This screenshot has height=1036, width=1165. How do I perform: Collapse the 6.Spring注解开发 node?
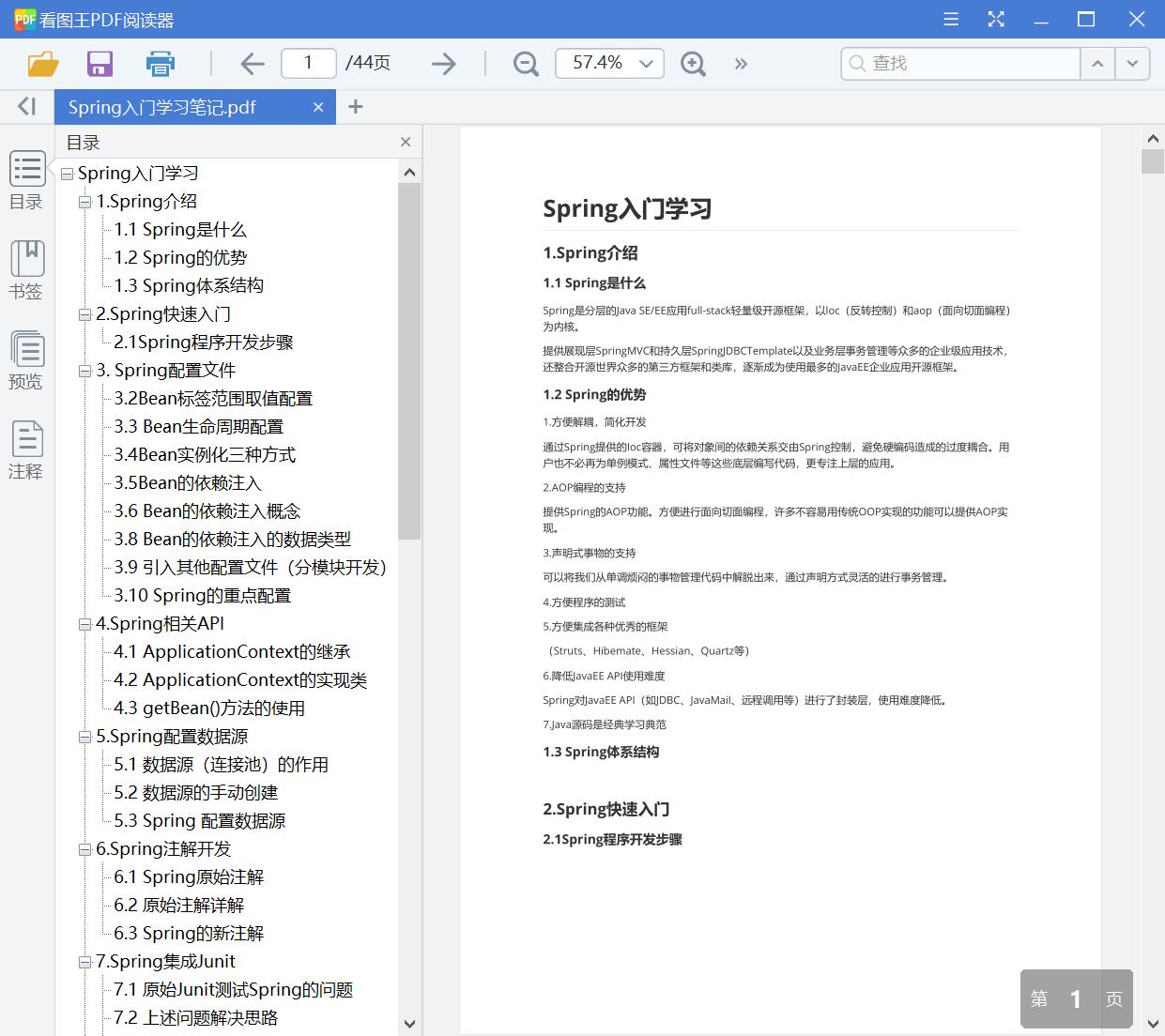click(x=85, y=849)
